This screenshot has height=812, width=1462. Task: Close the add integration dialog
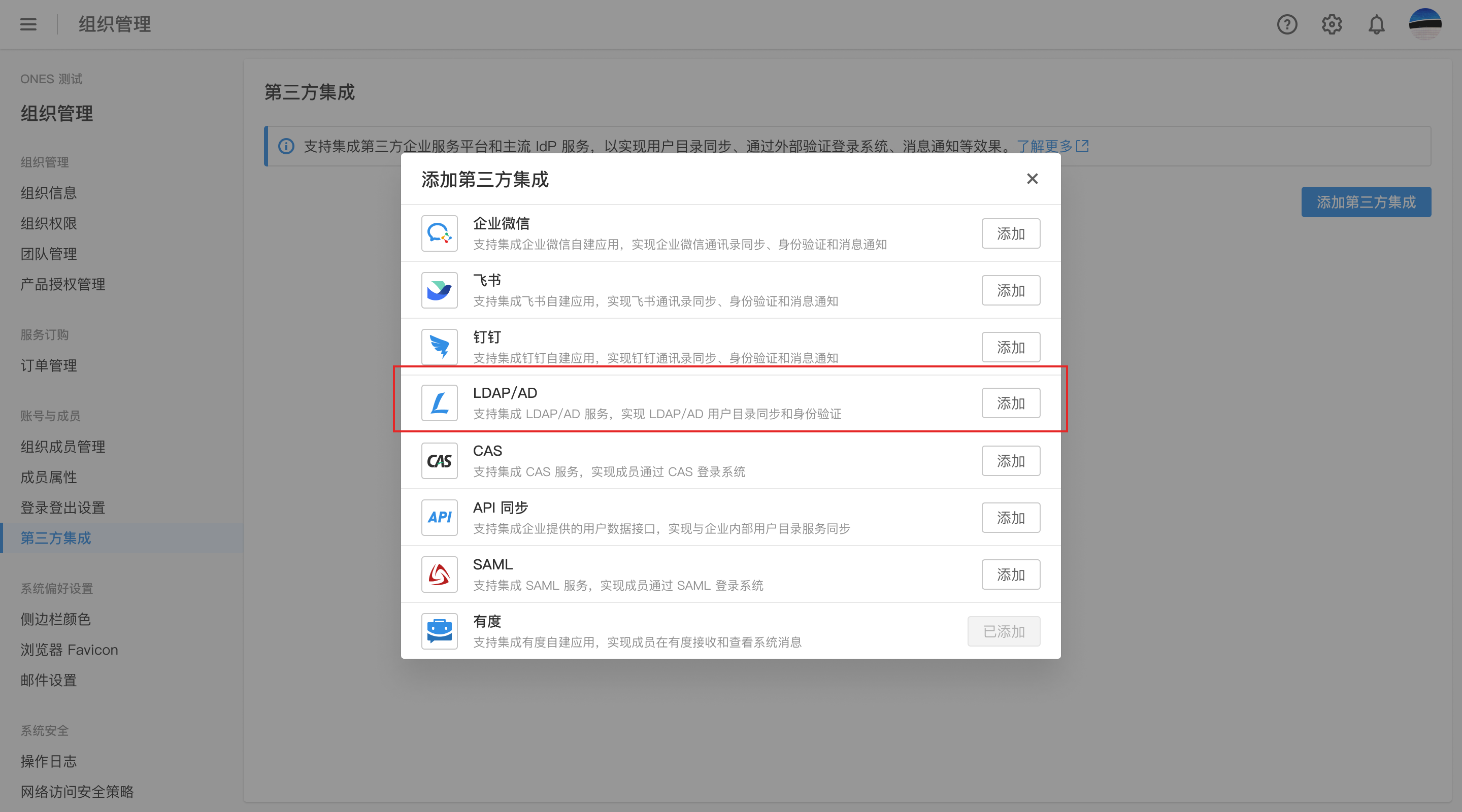[x=1033, y=179]
